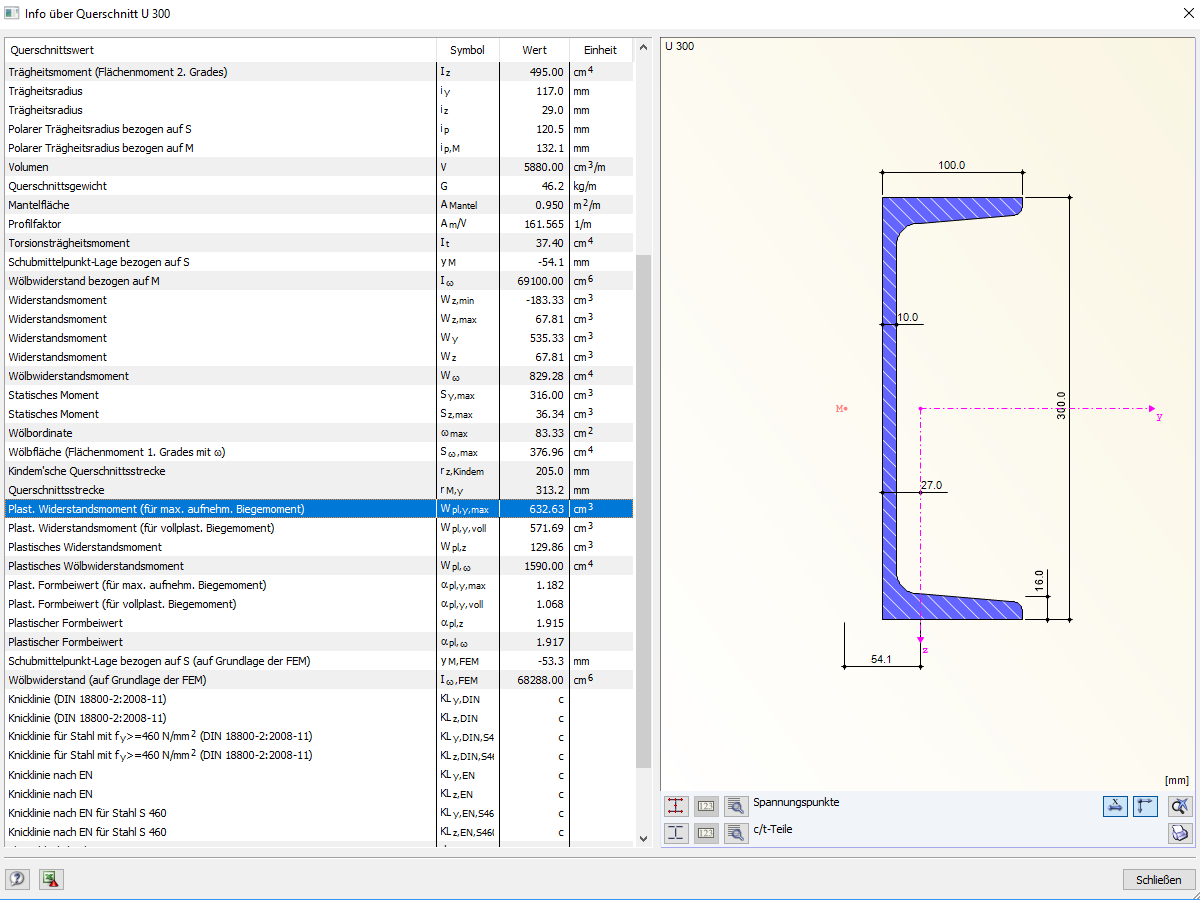
Task: Close the dialog with Schließen
Action: tap(1158, 880)
